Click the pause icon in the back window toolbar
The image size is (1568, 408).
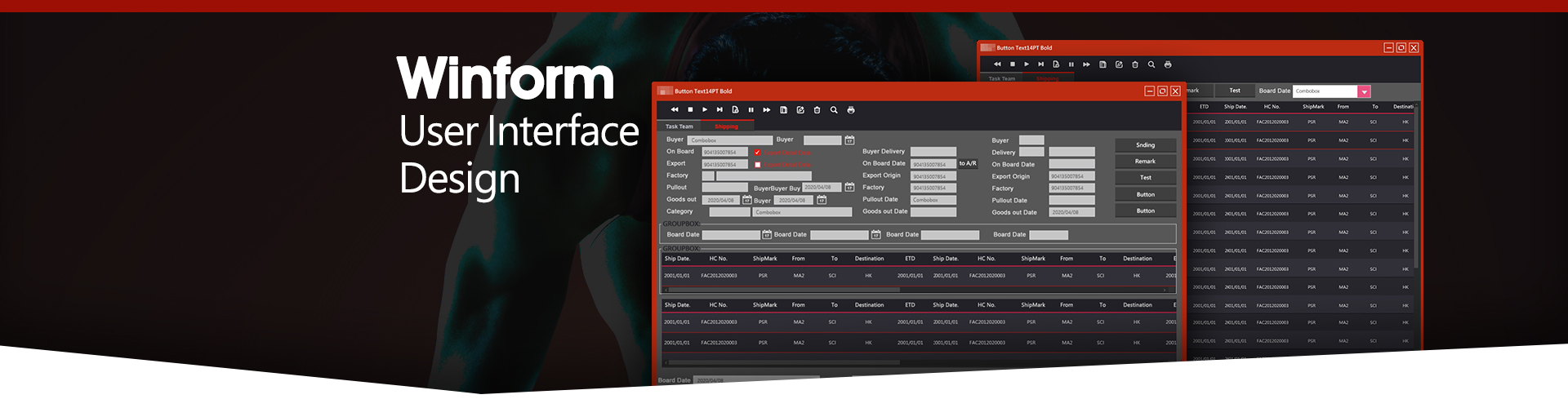click(1071, 64)
